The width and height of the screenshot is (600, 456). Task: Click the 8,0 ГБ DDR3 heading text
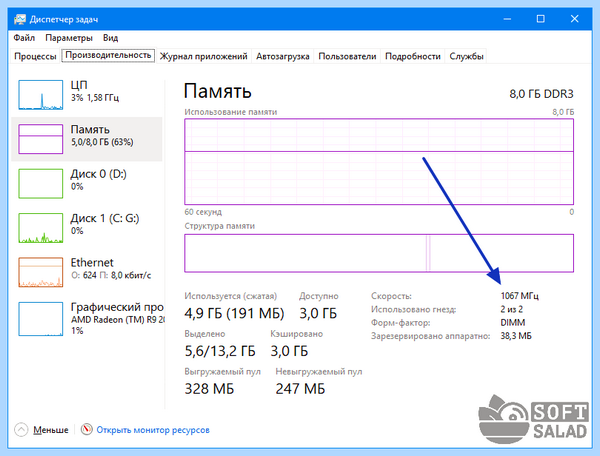tap(541, 94)
